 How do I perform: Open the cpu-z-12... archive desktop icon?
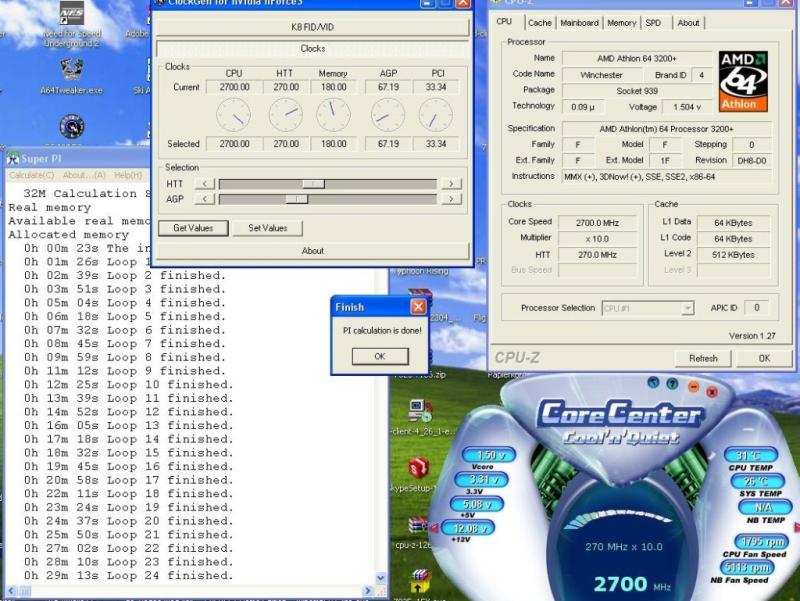417,526
